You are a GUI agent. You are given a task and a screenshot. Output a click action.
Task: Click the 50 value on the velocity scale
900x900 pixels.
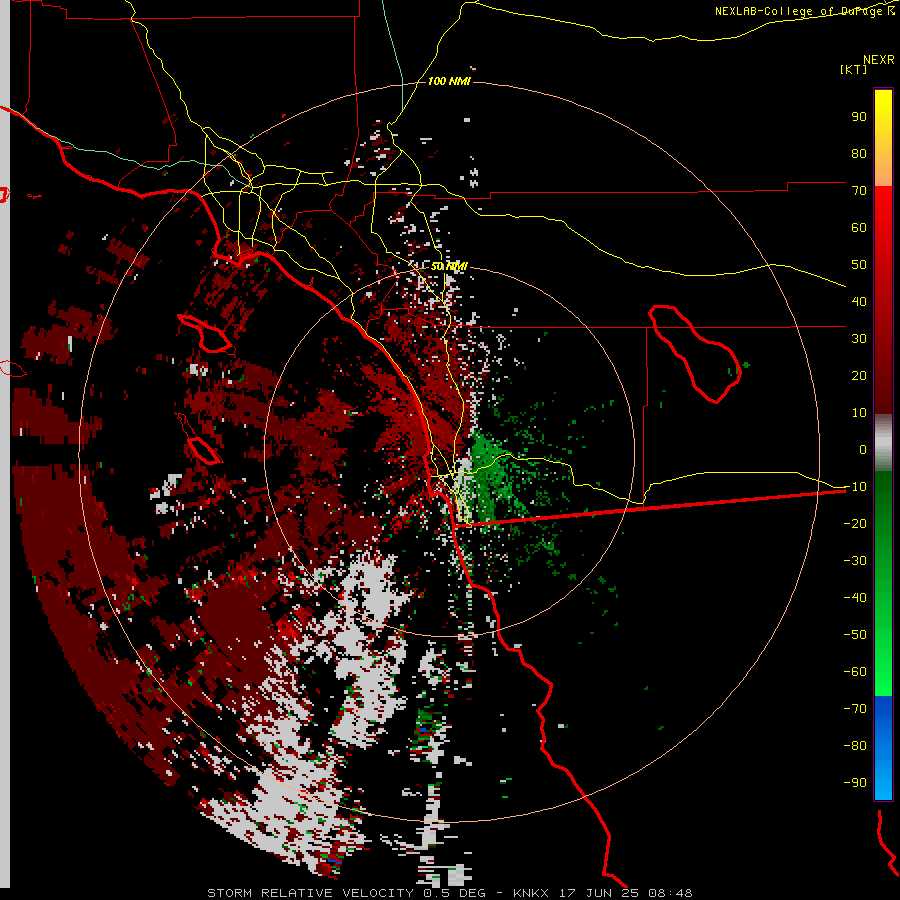click(859, 265)
